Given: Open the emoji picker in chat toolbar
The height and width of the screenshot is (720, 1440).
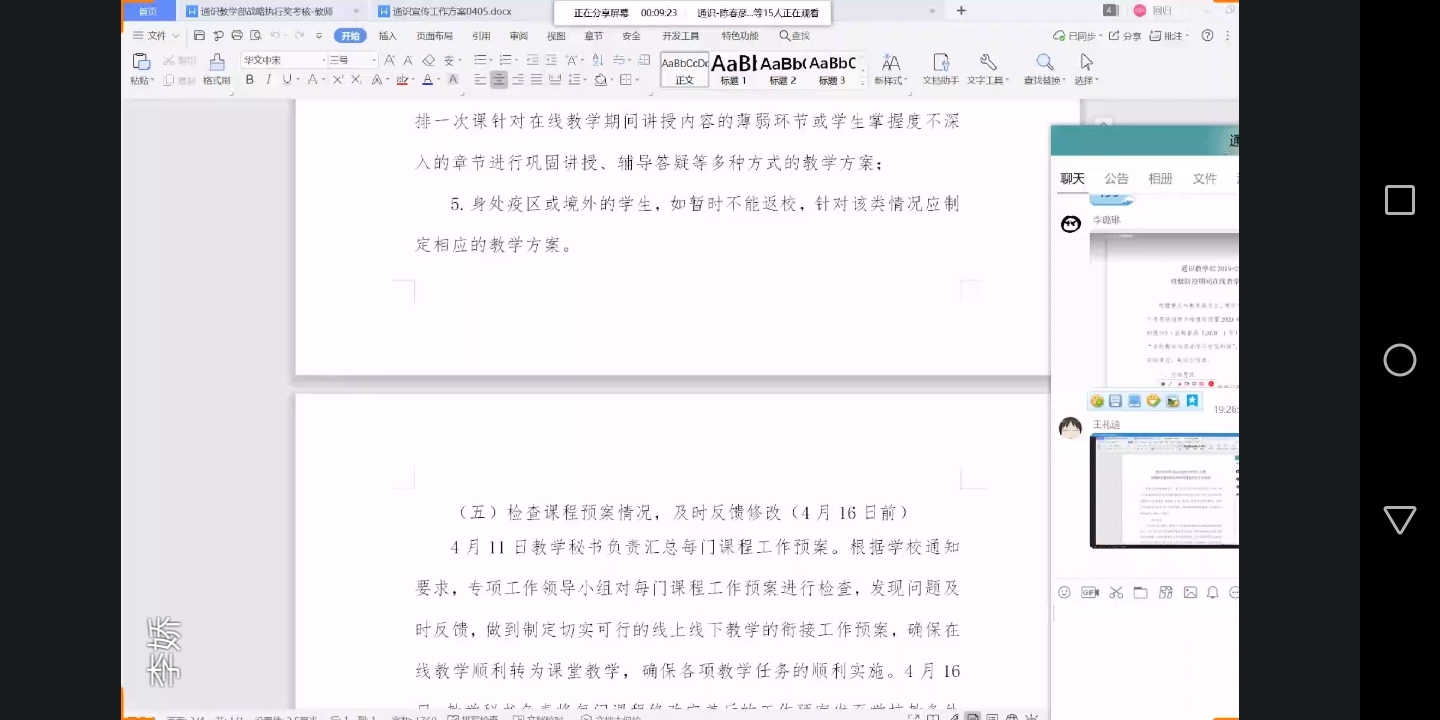Looking at the screenshot, I should tap(1064, 592).
